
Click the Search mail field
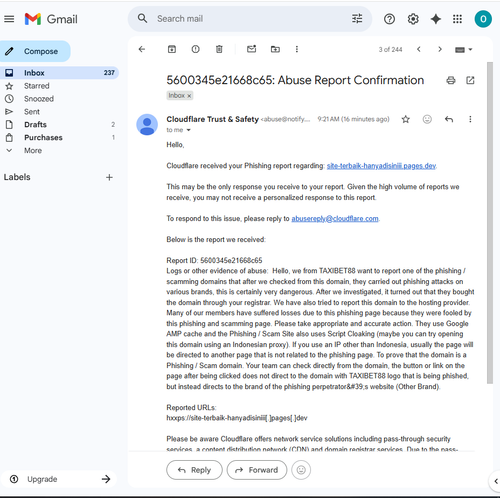[250, 19]
